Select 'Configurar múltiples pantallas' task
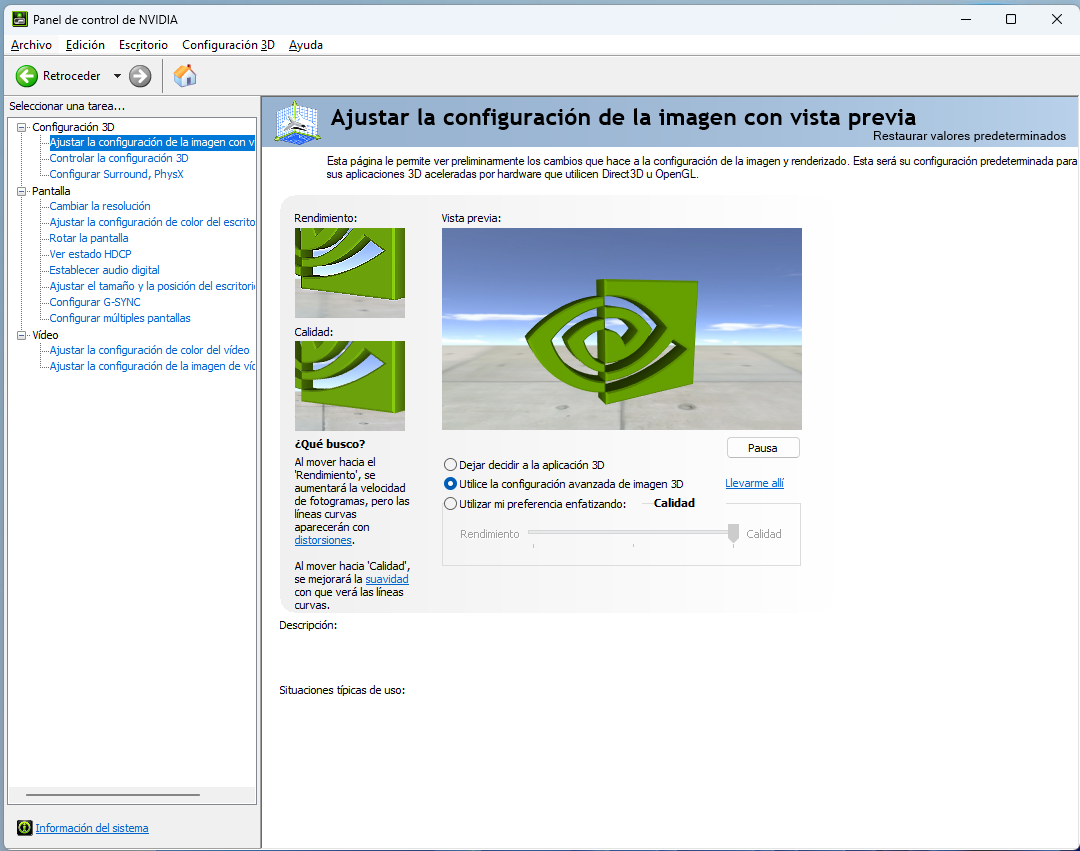 coord(120,318)
